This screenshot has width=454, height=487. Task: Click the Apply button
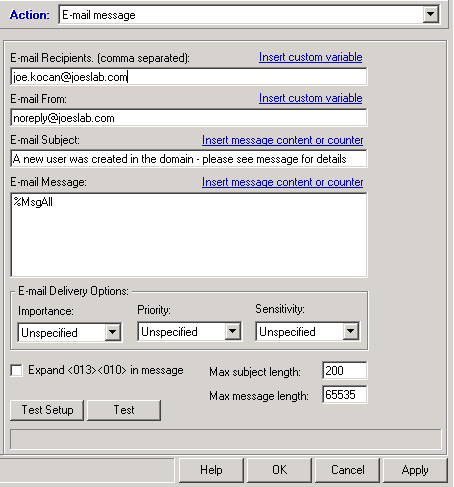[415, 470]
